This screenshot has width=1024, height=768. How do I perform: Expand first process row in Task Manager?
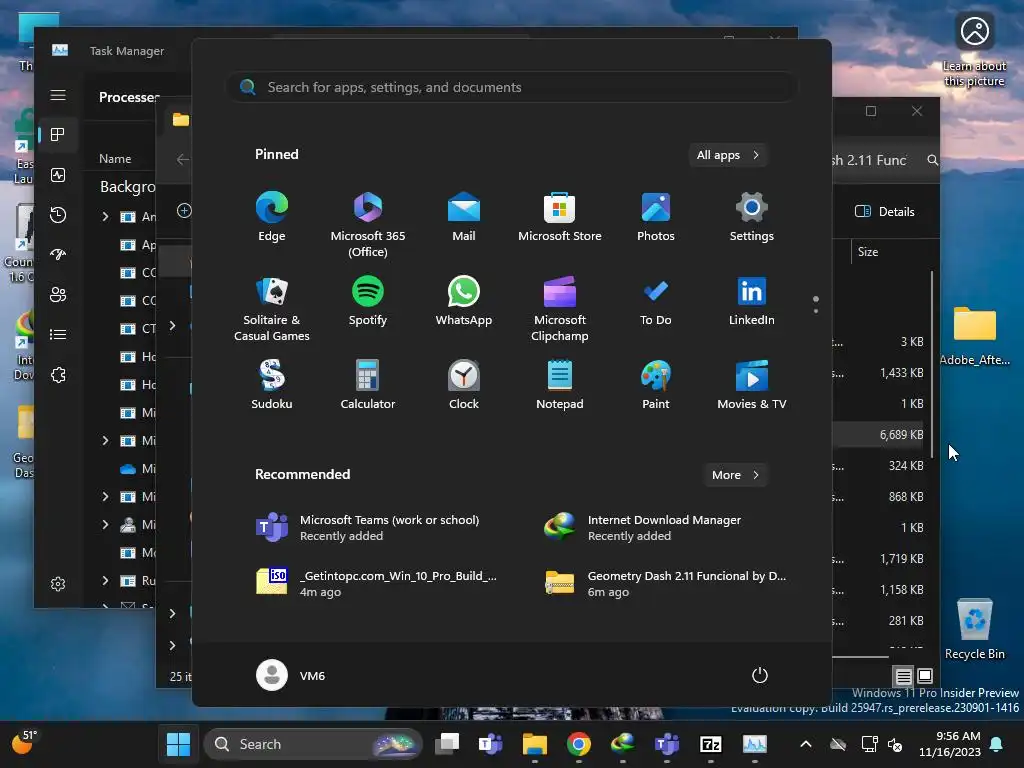[x=105, y=216]
